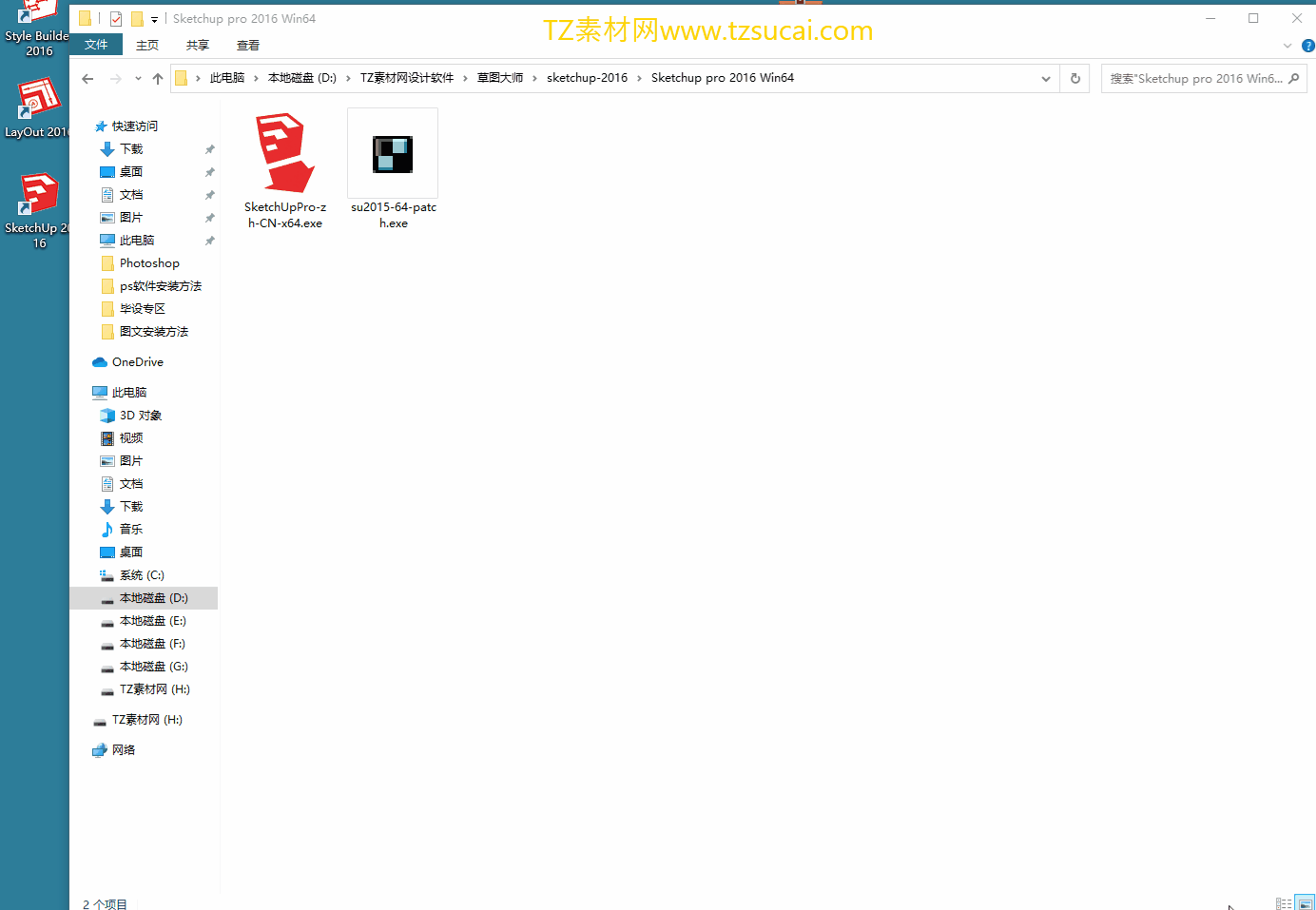Jump to 本地磁盘 (D:) in the address breadcrumb
This screenshot has height=910, width=1316.
click(x=302, y=78)
